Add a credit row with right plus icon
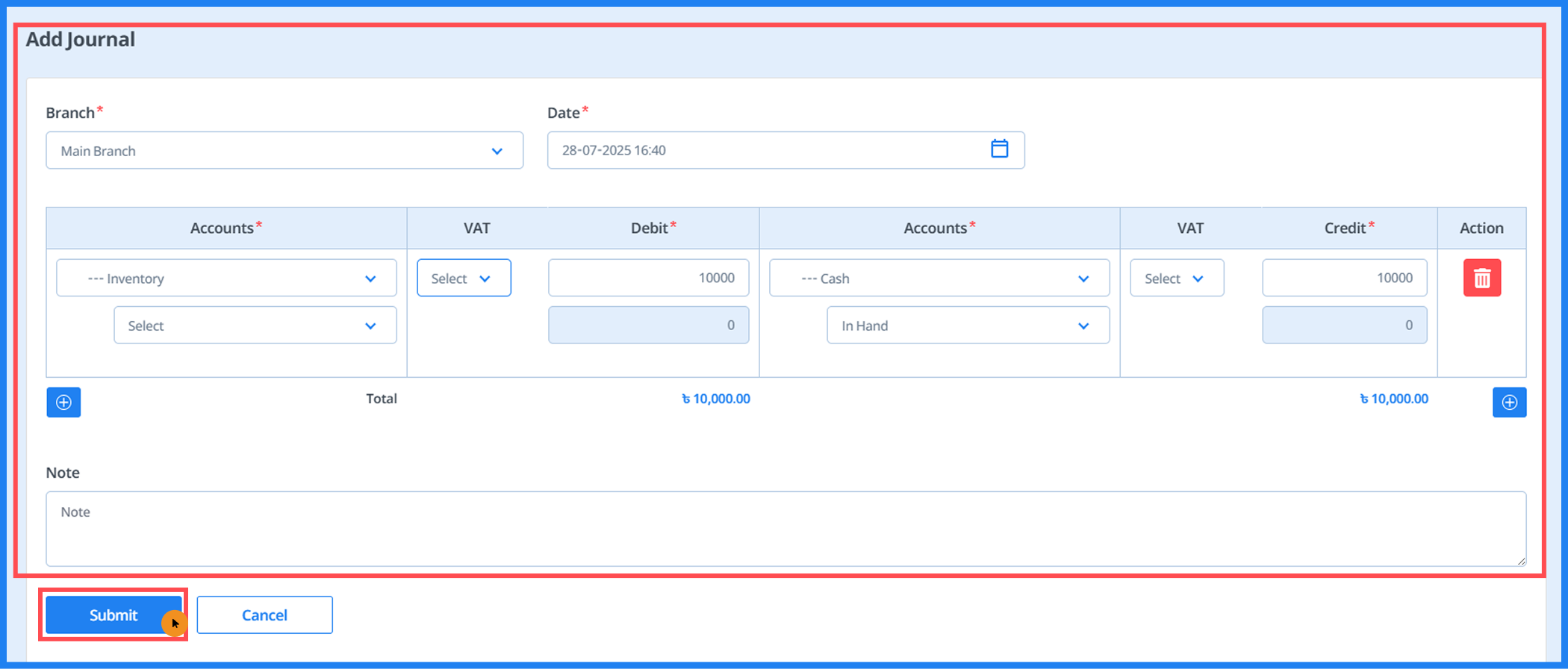The width and height of the screenshot is (1568, 669). tap(1509, 402)
